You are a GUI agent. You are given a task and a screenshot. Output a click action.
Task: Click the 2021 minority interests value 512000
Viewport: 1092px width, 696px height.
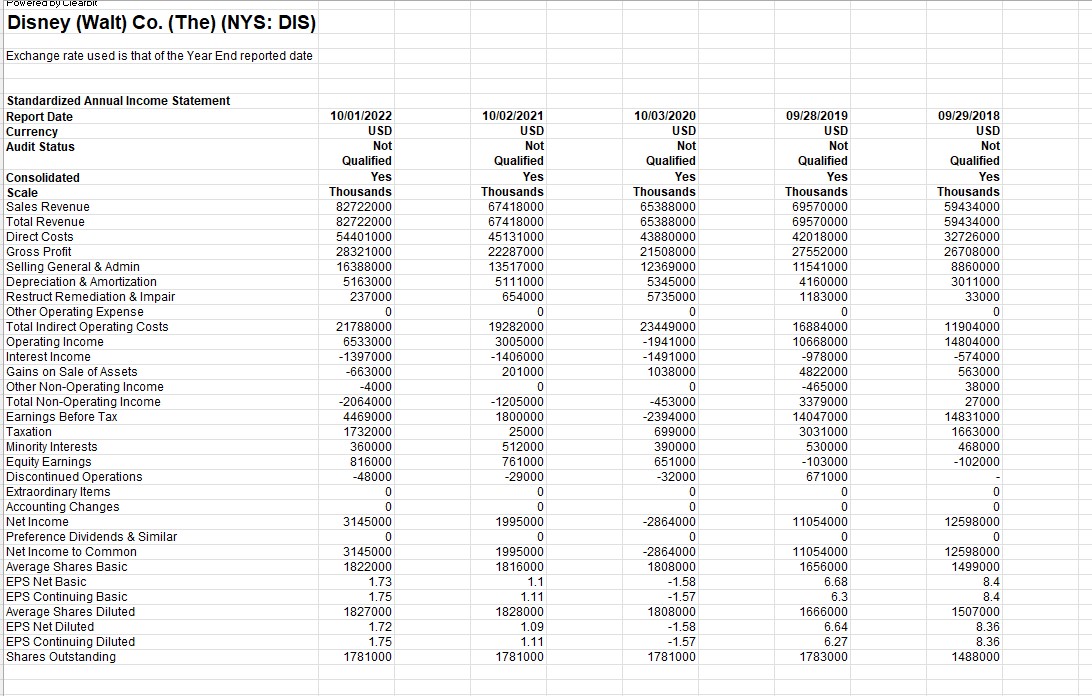tap(522, 447)
